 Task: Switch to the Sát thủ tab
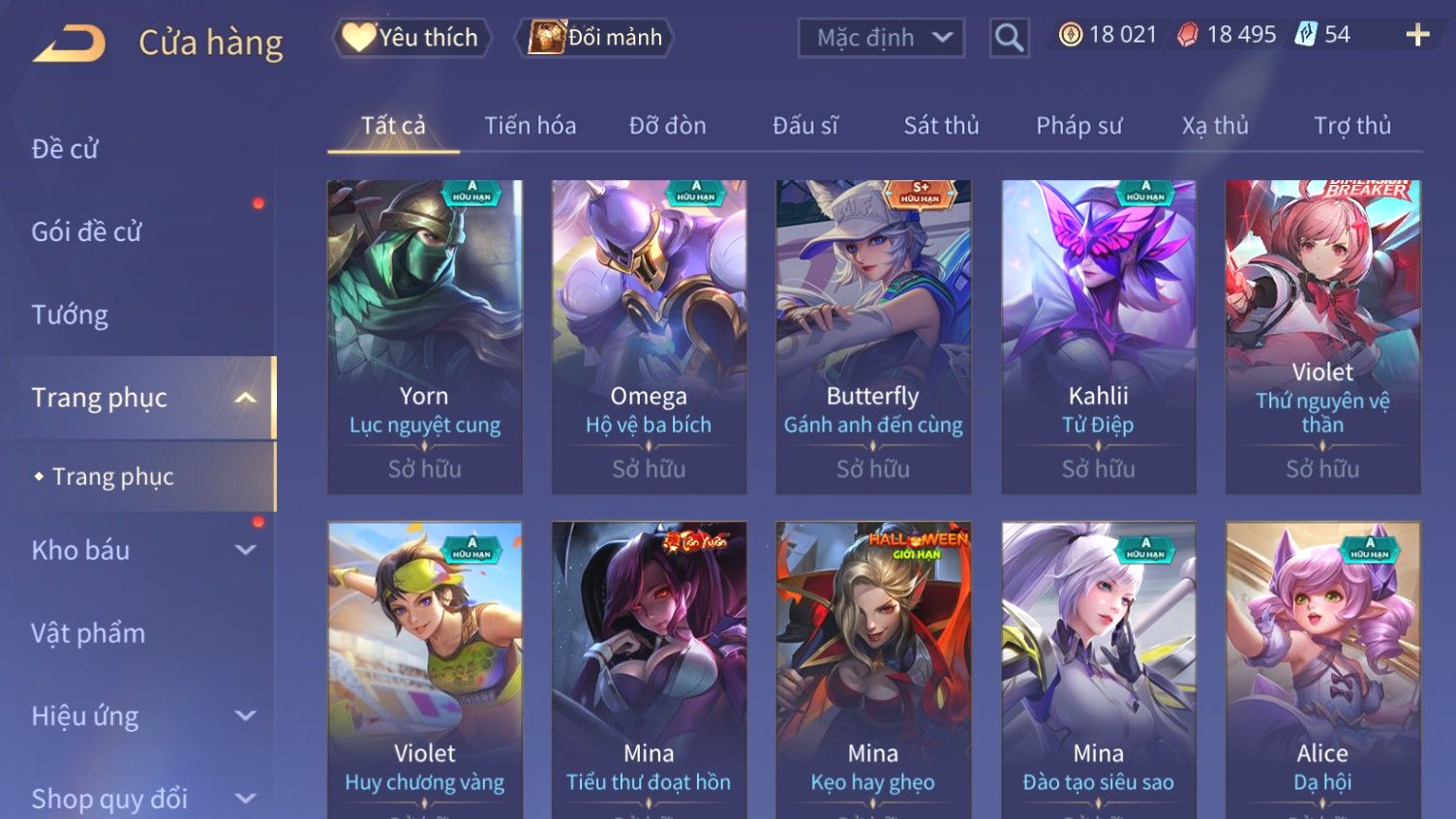[941, 126]
